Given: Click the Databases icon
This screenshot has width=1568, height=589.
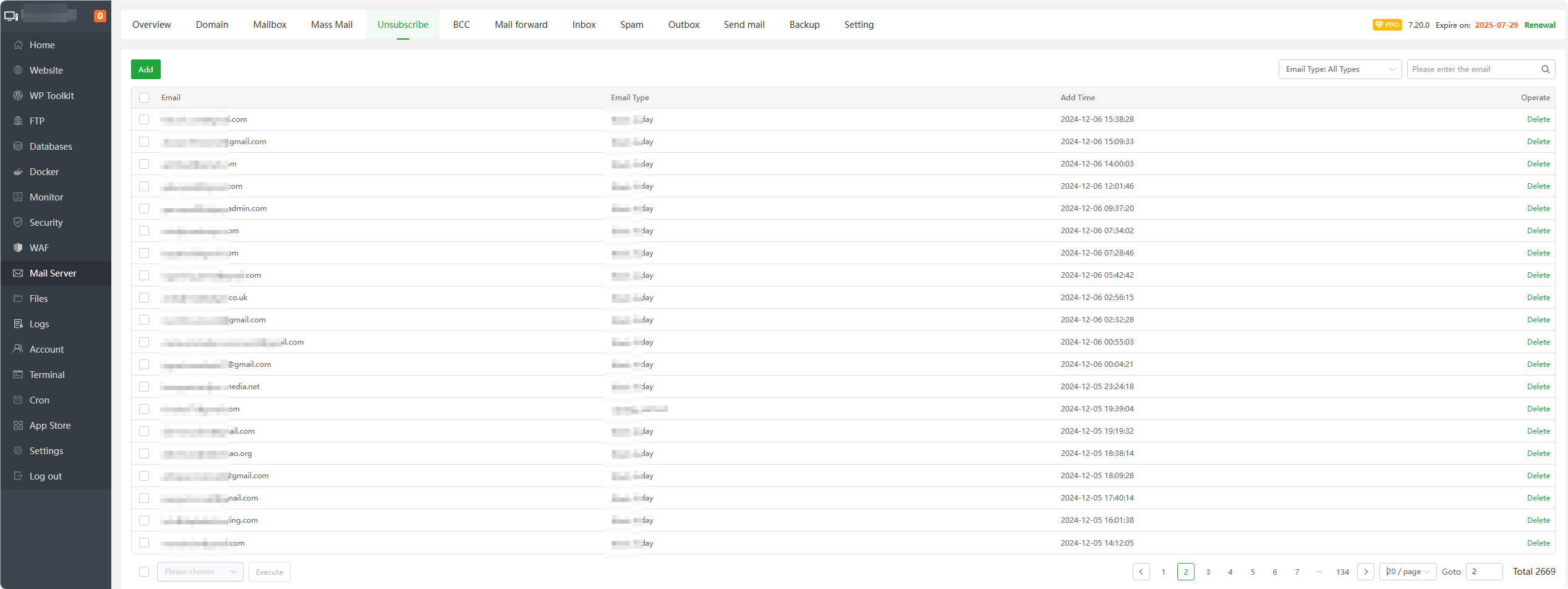Looking at the screenshot, I should click(18, 146).
